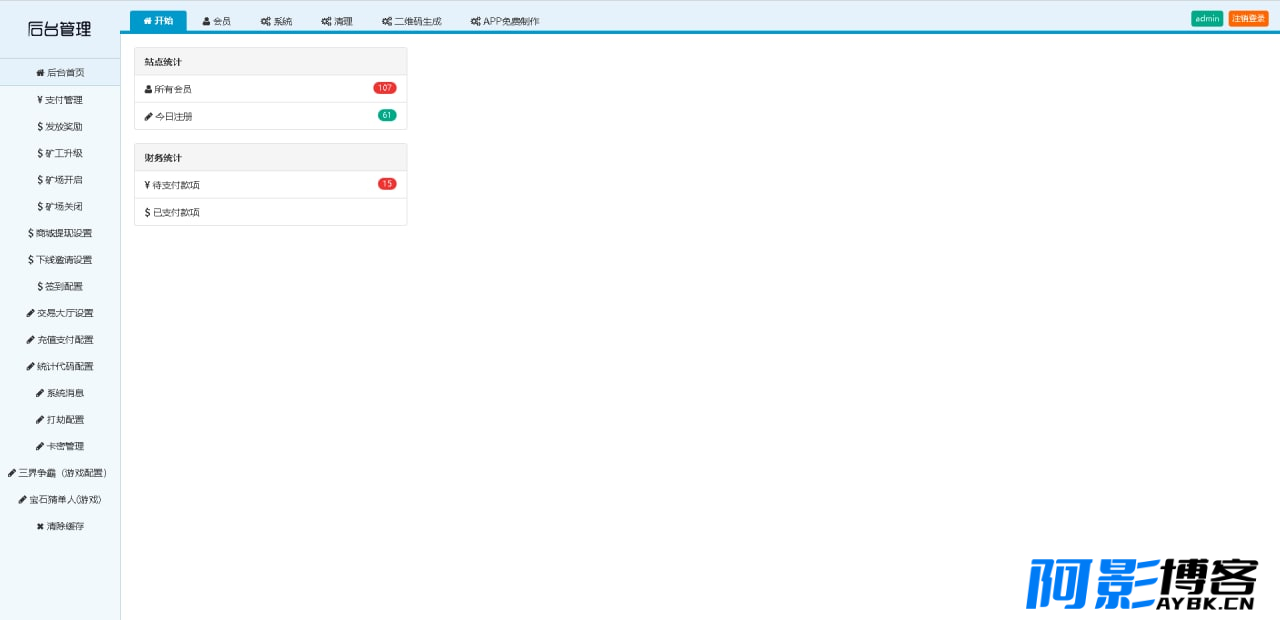Click the pencil icon beside 打劫配置
Screen dimensions: 1280x620
[40, 420]
